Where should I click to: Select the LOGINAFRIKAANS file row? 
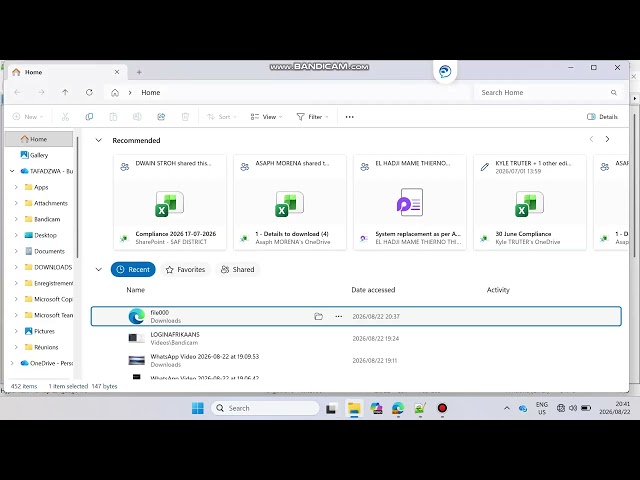tap(356, 338)
